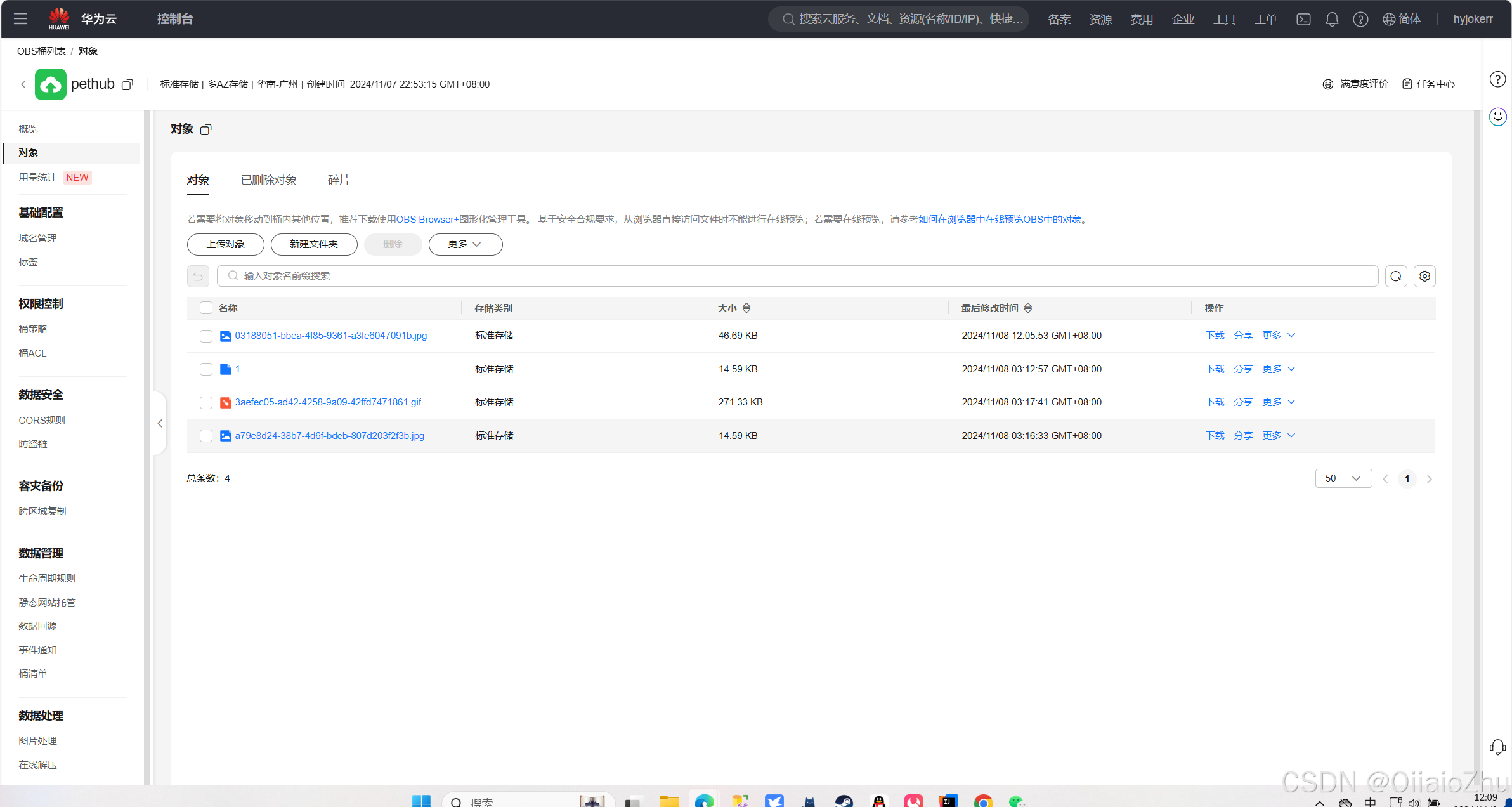Select all objects with header checkbox

tap(205, 308)
